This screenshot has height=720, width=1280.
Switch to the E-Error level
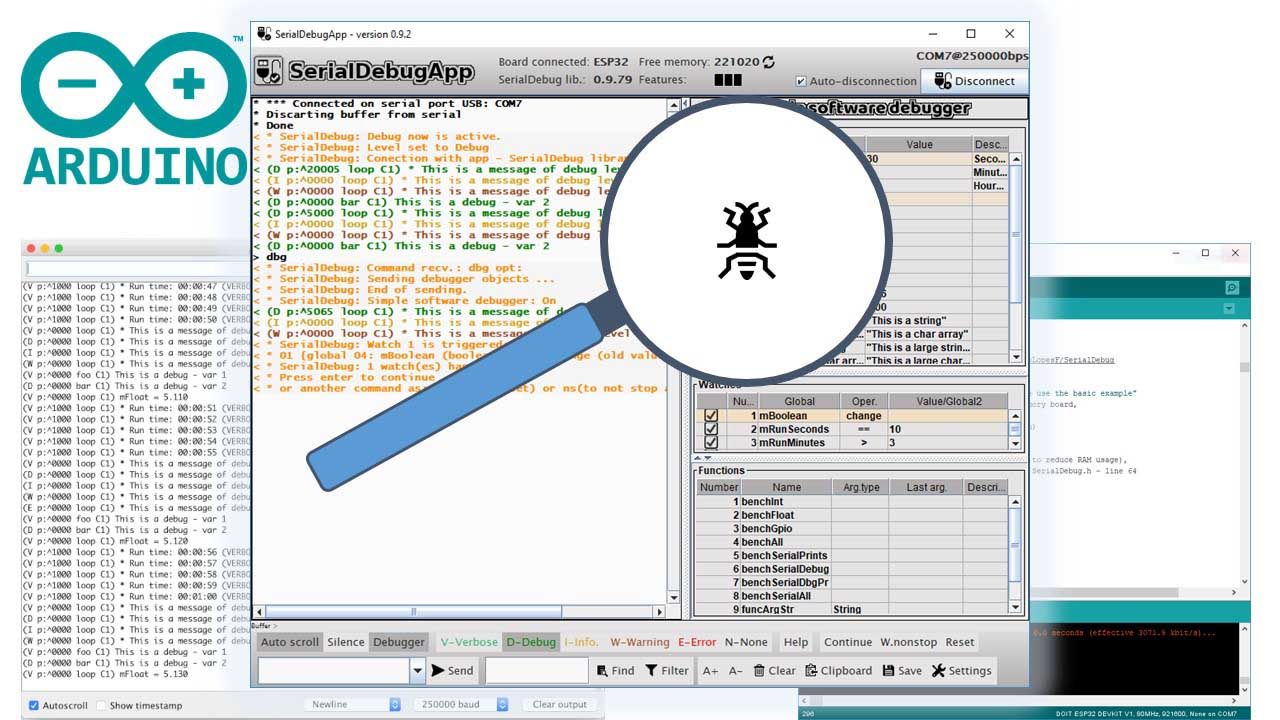pyautogui.click(x=697, y=642)
